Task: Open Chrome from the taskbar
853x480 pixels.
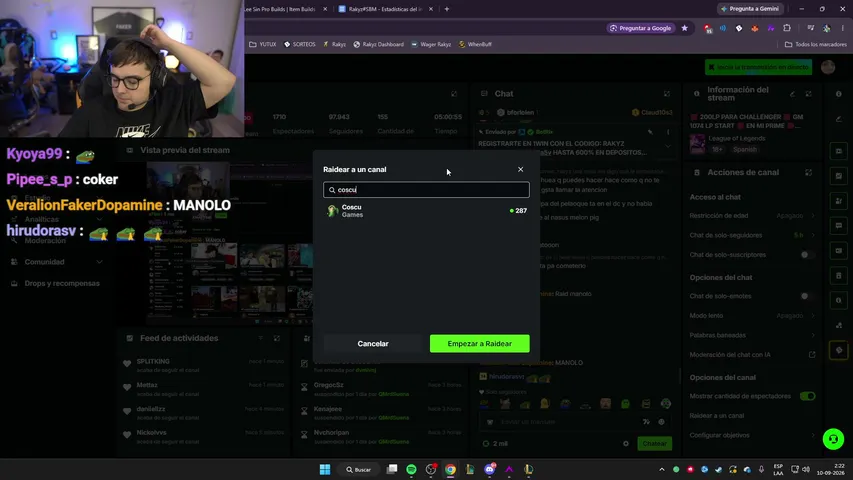Action: [450, 470]
